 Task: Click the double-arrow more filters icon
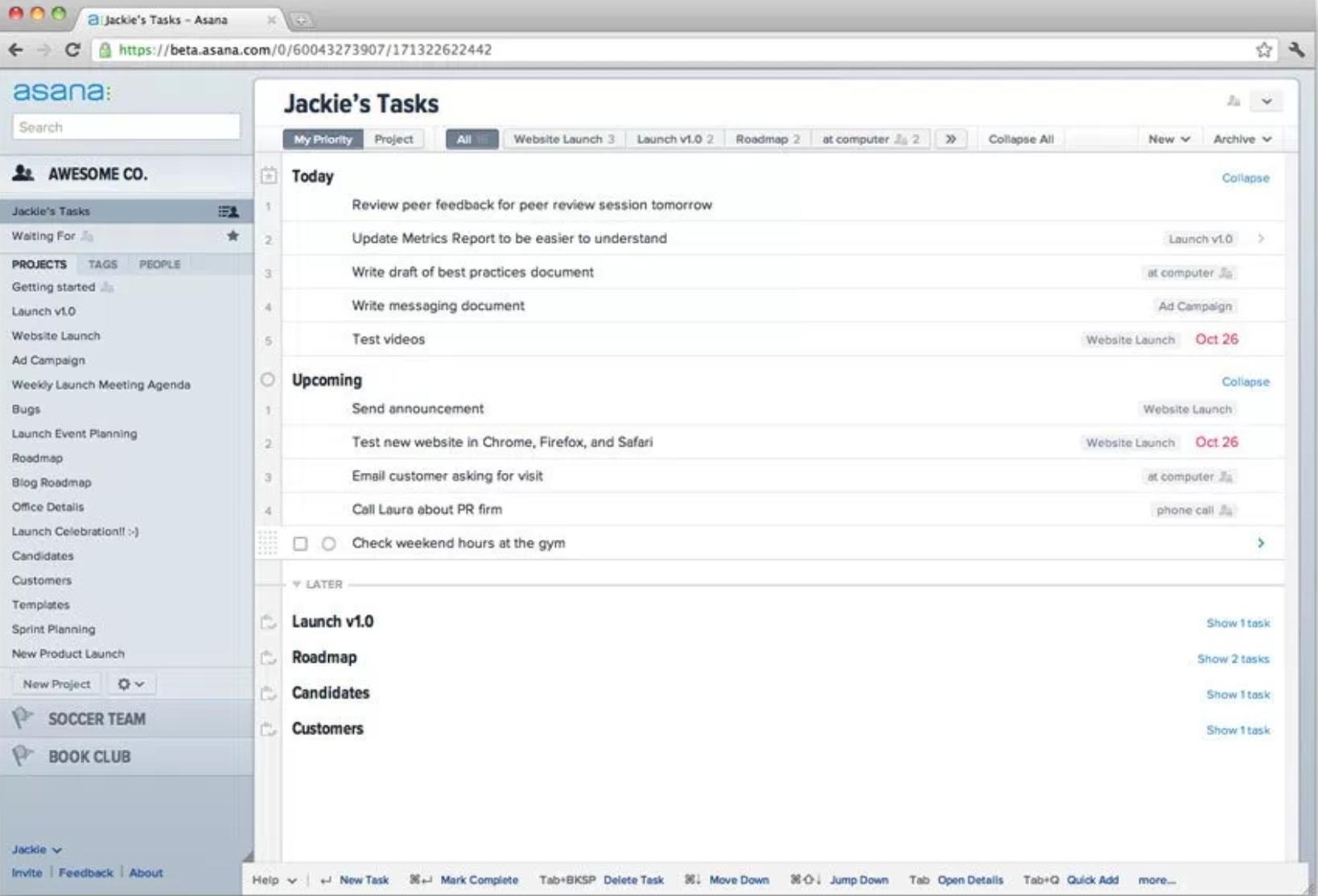[950, 139]
